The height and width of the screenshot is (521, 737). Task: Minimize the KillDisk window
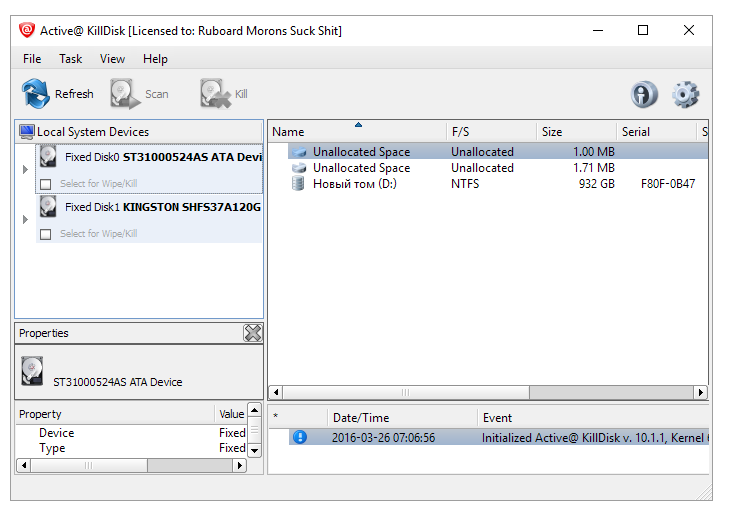coord(598,31)
